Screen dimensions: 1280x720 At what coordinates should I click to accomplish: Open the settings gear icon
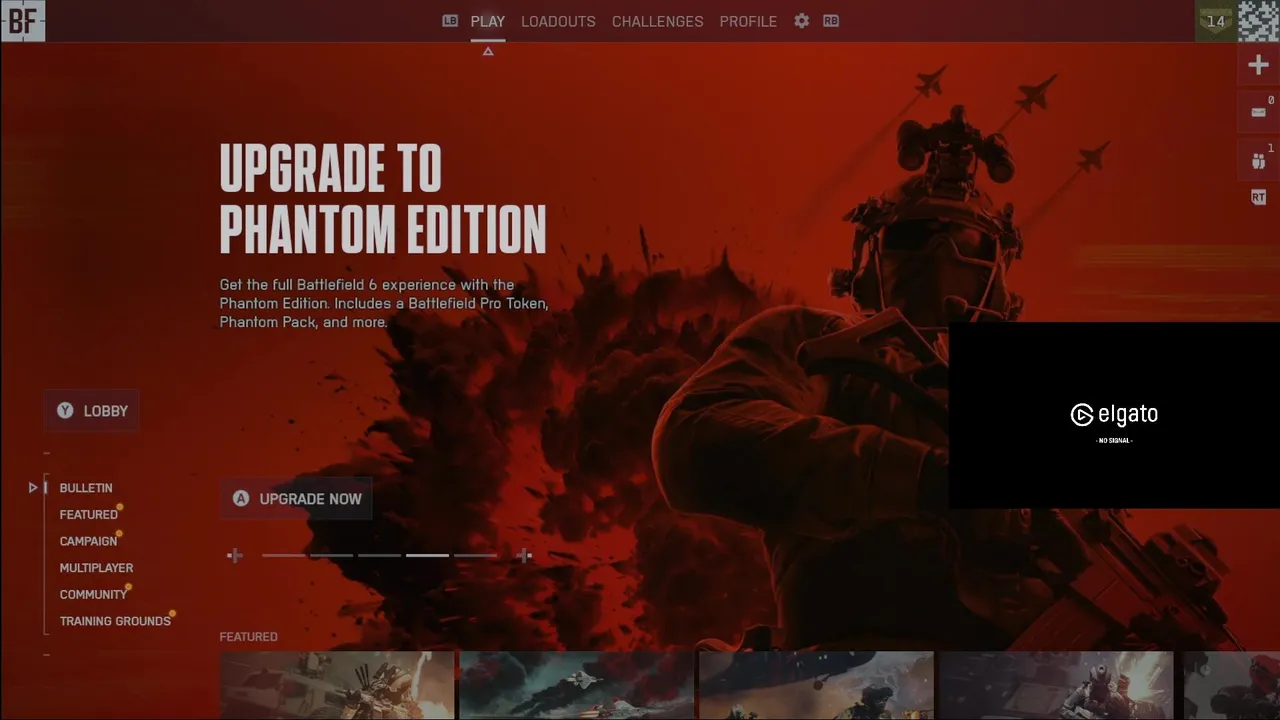[x=801, y=21]
